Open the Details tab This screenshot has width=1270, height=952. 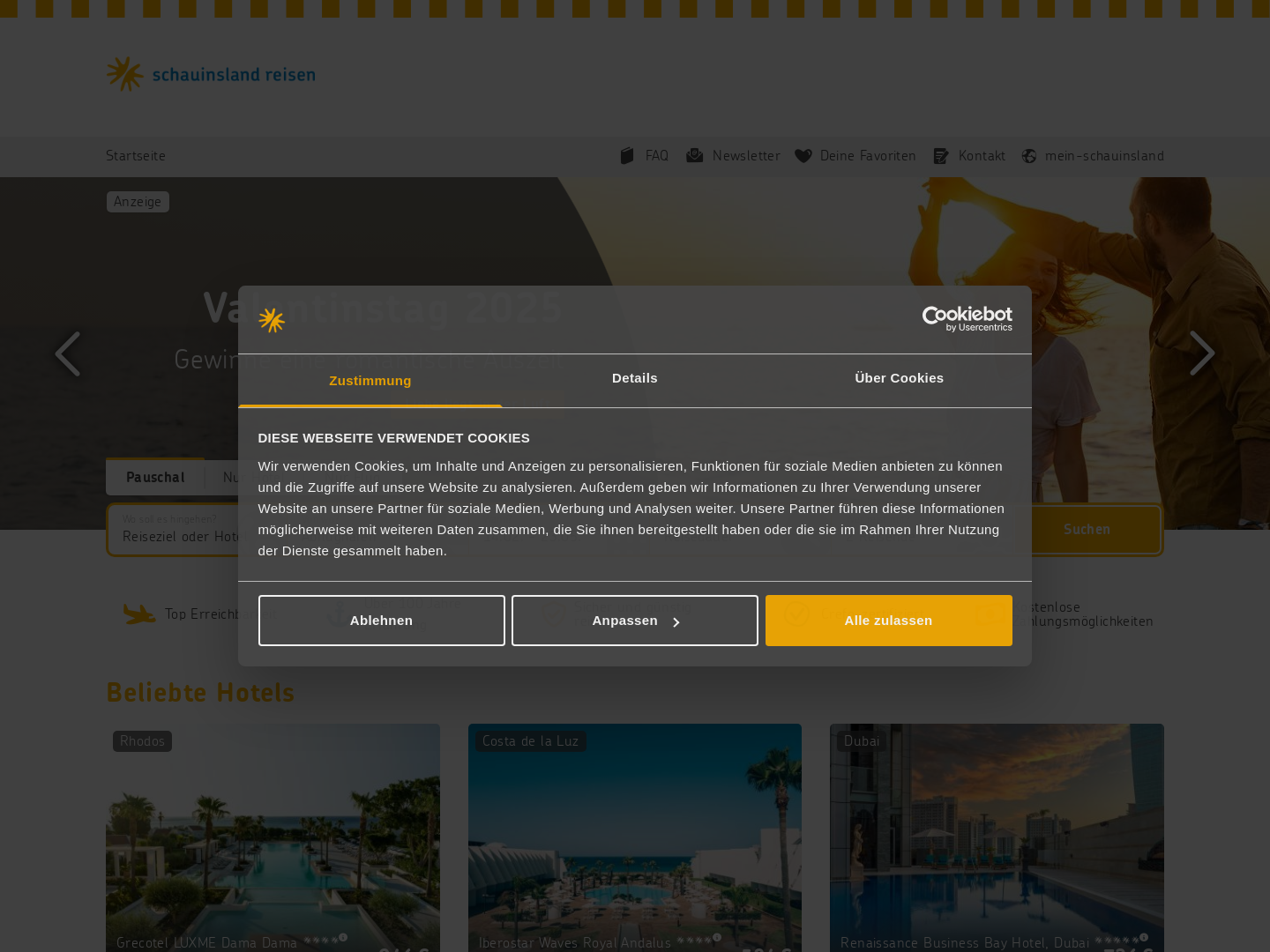pos(635,378)
